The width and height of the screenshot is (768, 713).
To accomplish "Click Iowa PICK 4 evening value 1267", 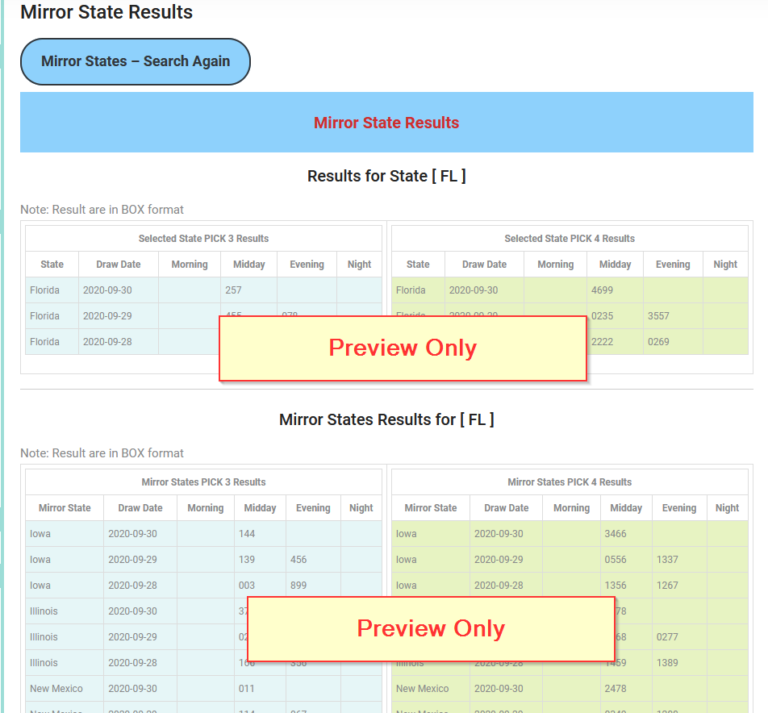I will click(667, 586).
